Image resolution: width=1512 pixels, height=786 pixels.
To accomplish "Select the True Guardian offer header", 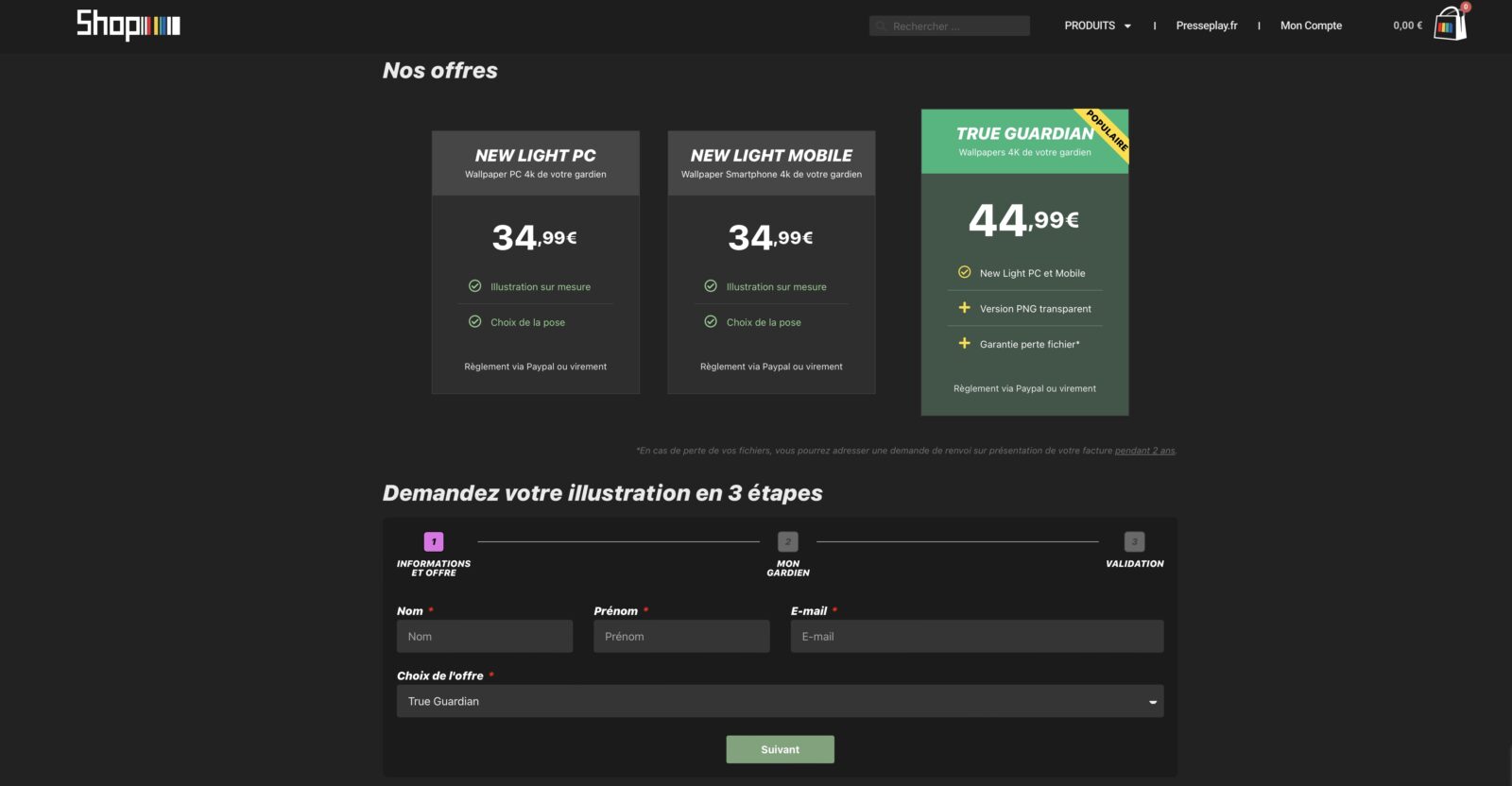I will [x=1024, y=141].
